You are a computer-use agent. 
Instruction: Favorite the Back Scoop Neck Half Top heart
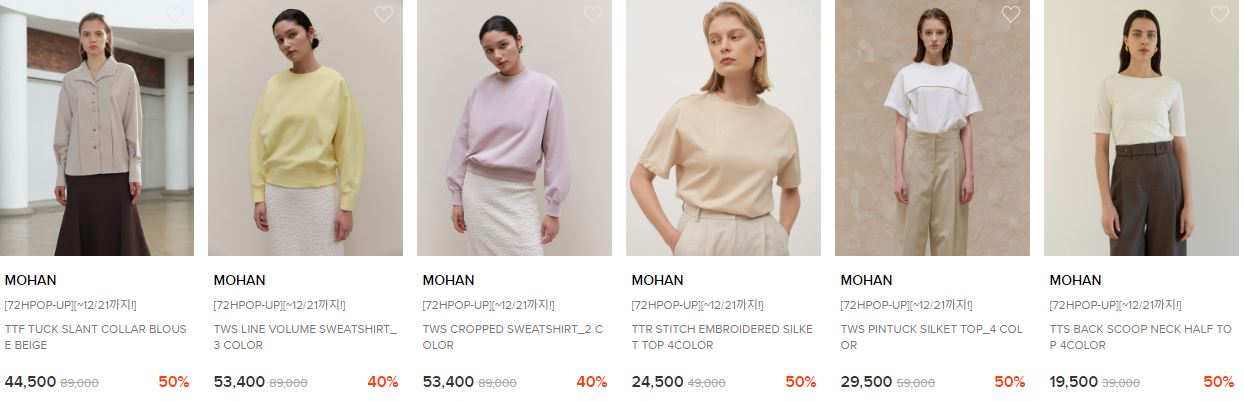click(1220, 14)
